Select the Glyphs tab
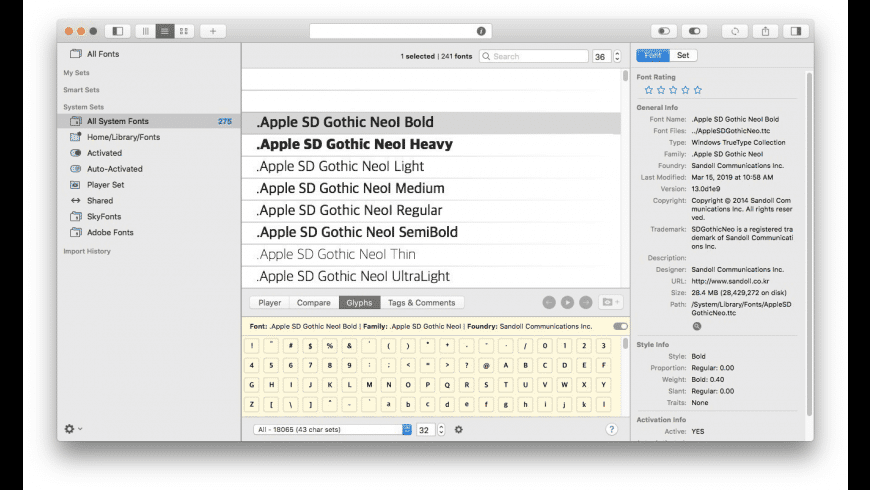Screen dimensions: 870x490 (x=360, y=302)
